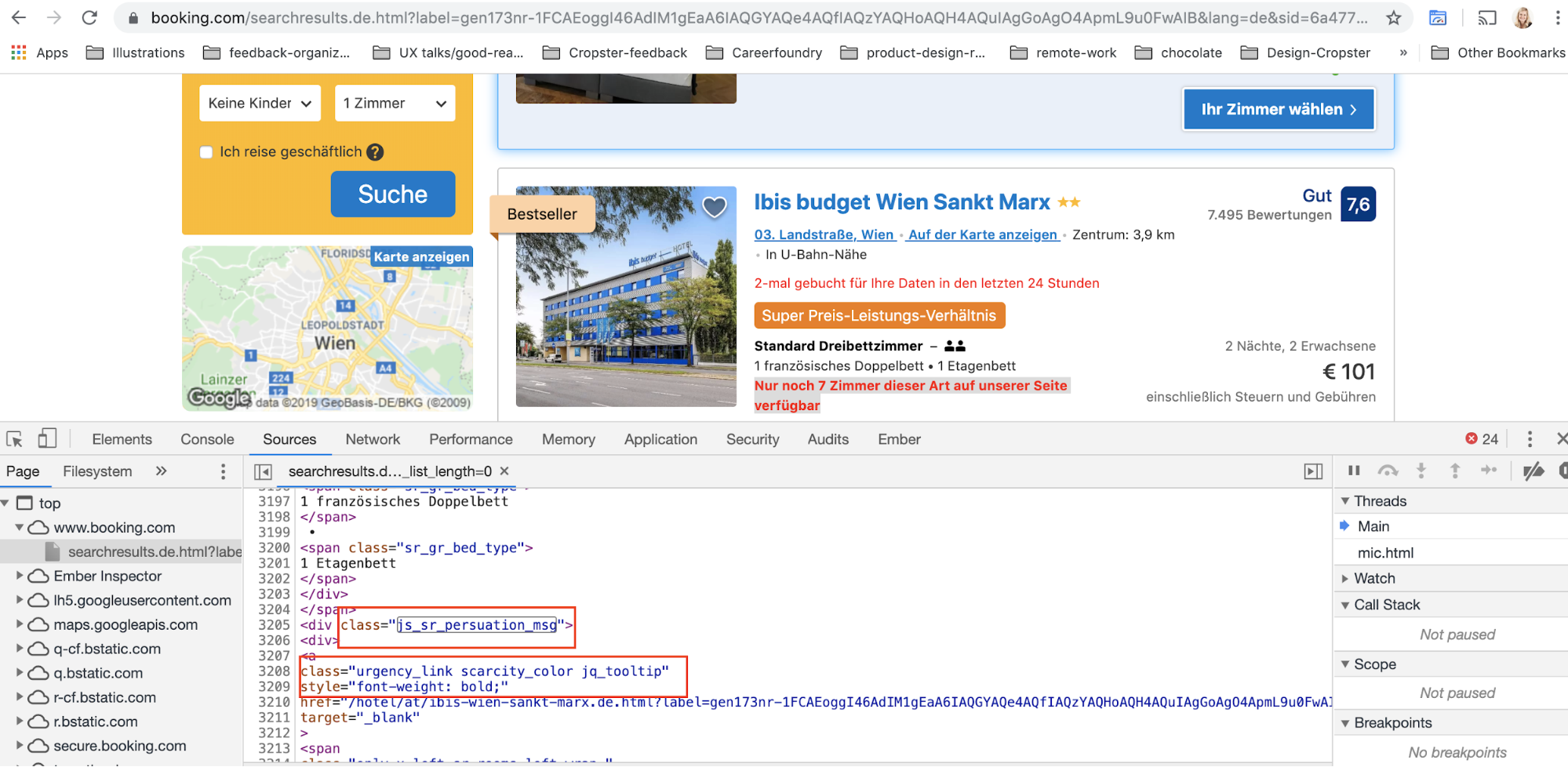Activate DevTools inspect element picker

[14, 439]
